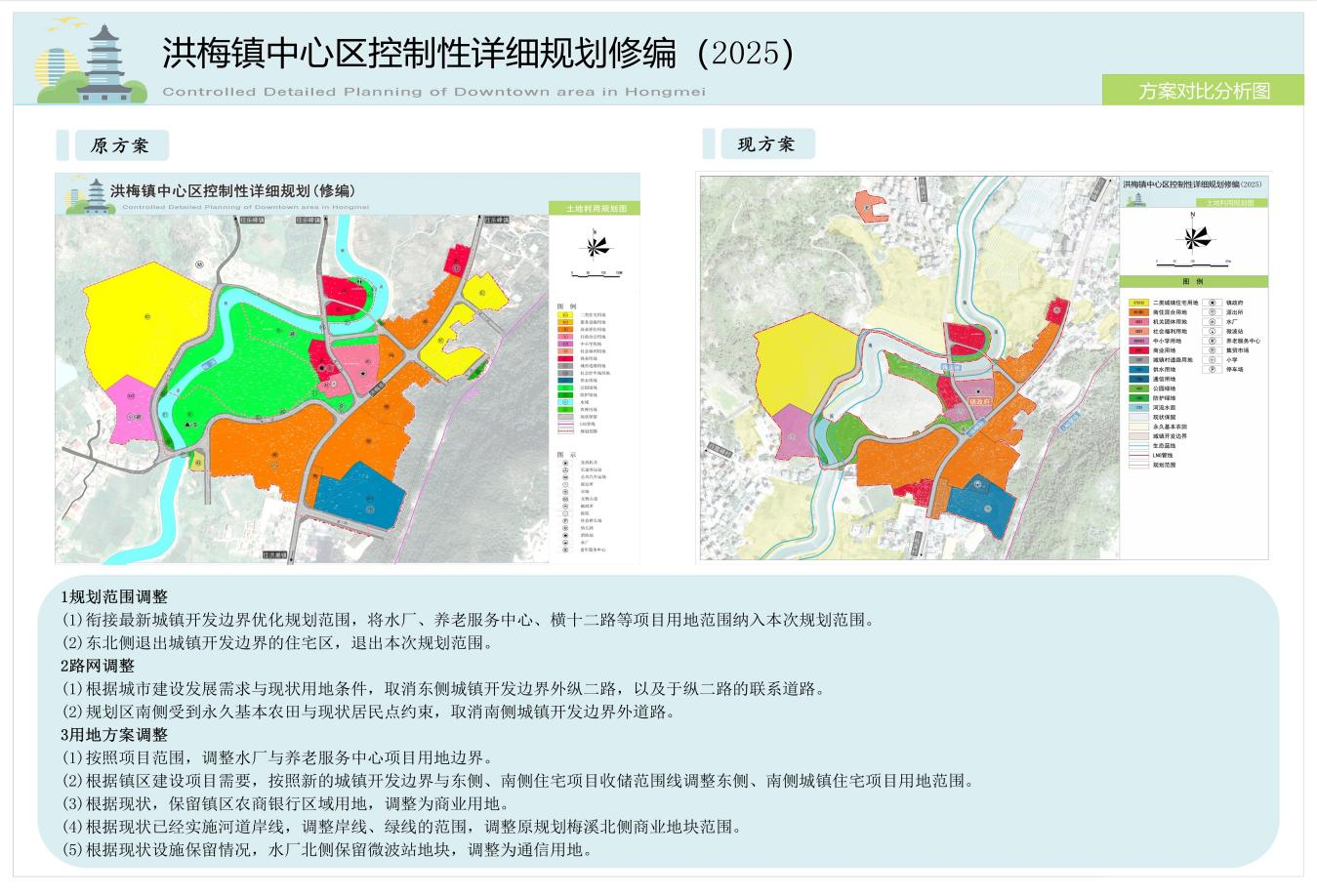1317x896 pixels.
Task: Click the 养老服务中心 symbol in right legend
Action: [1212, 341]
